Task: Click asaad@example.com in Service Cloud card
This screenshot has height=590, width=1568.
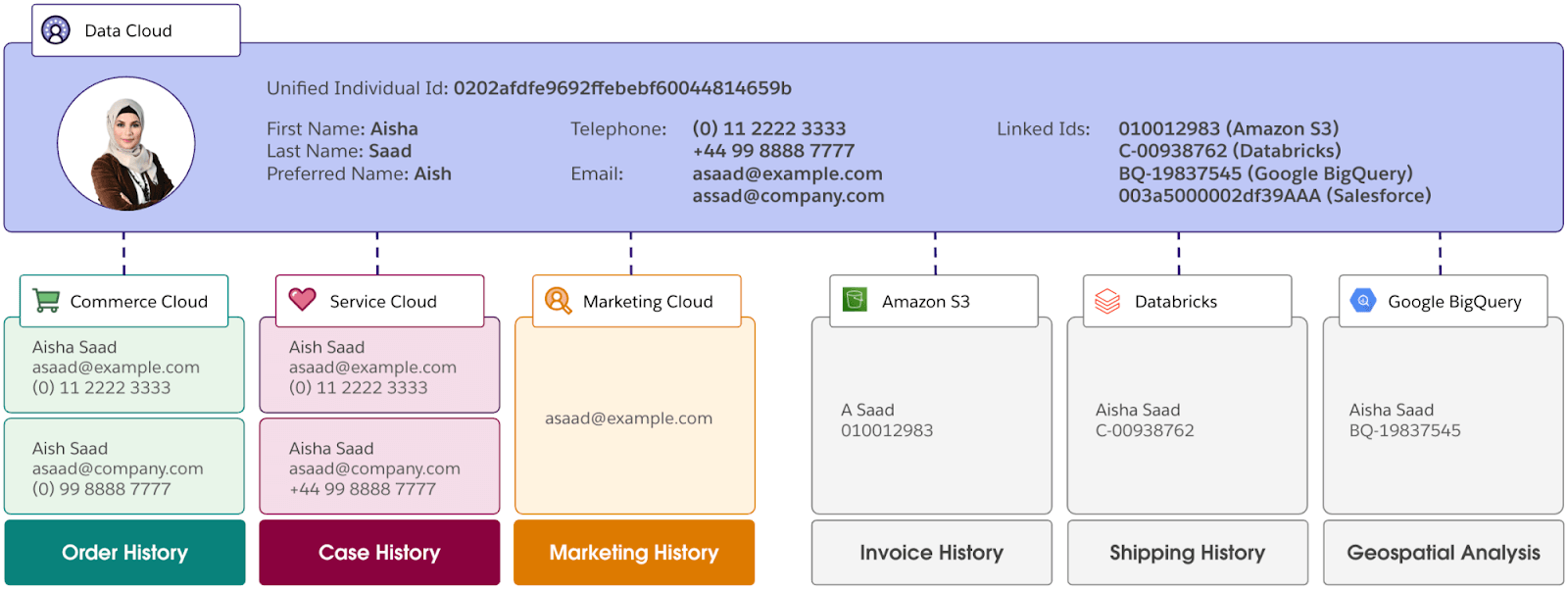Action: (372, 368)
